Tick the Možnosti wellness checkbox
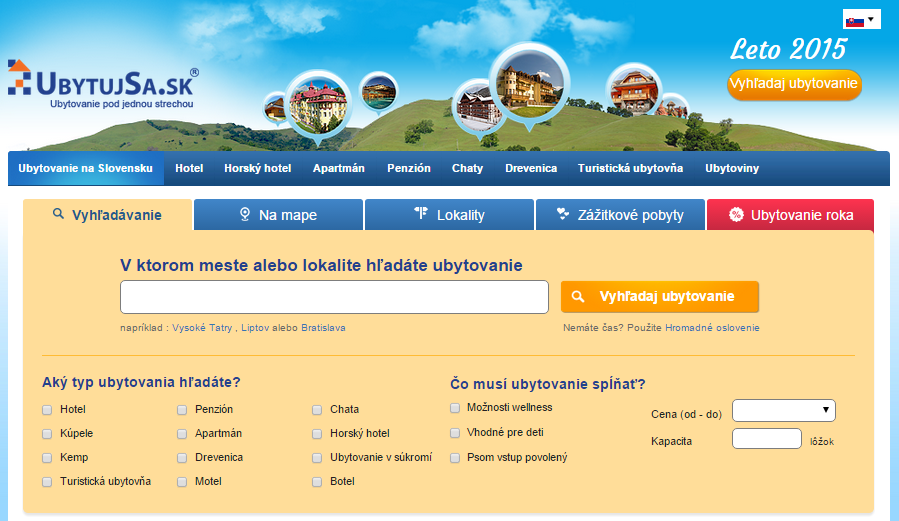 coord(455,408)
